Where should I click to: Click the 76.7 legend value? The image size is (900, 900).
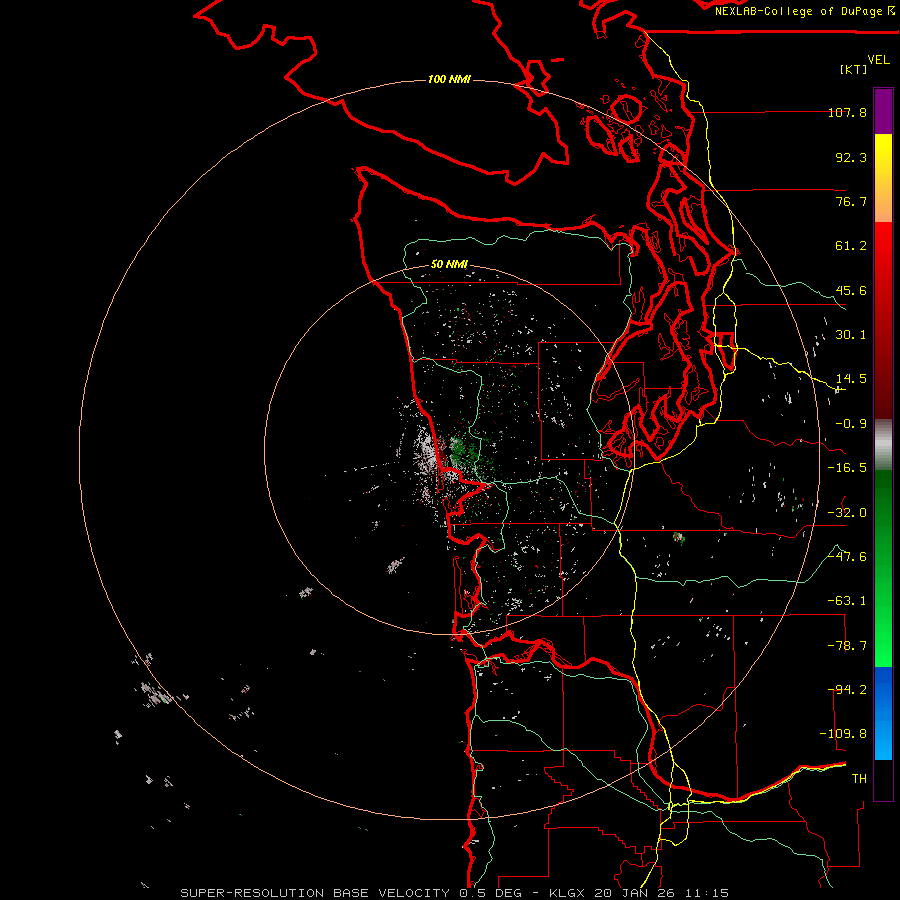851,201
